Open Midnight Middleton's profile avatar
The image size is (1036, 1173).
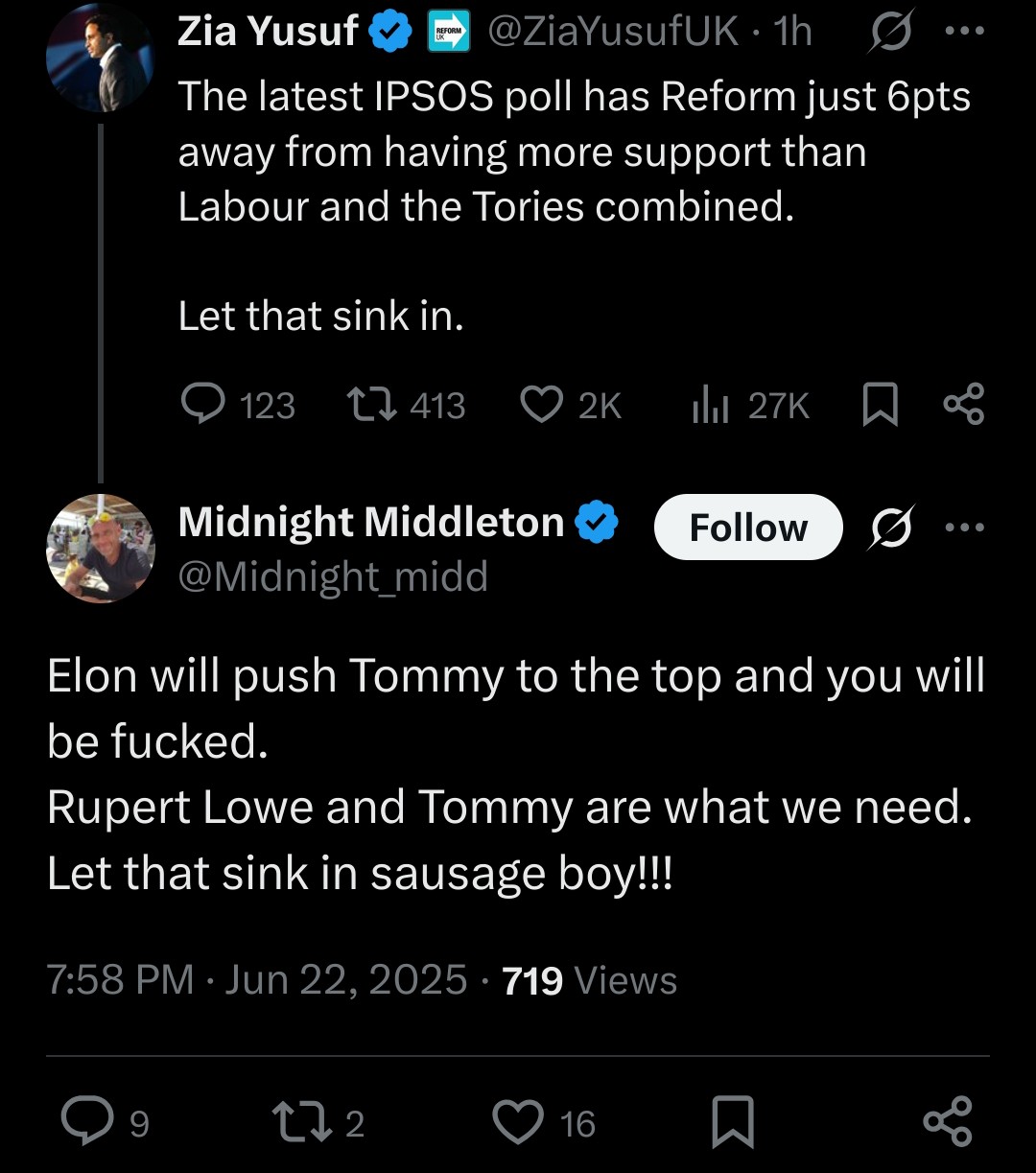(x=100, y=549)
